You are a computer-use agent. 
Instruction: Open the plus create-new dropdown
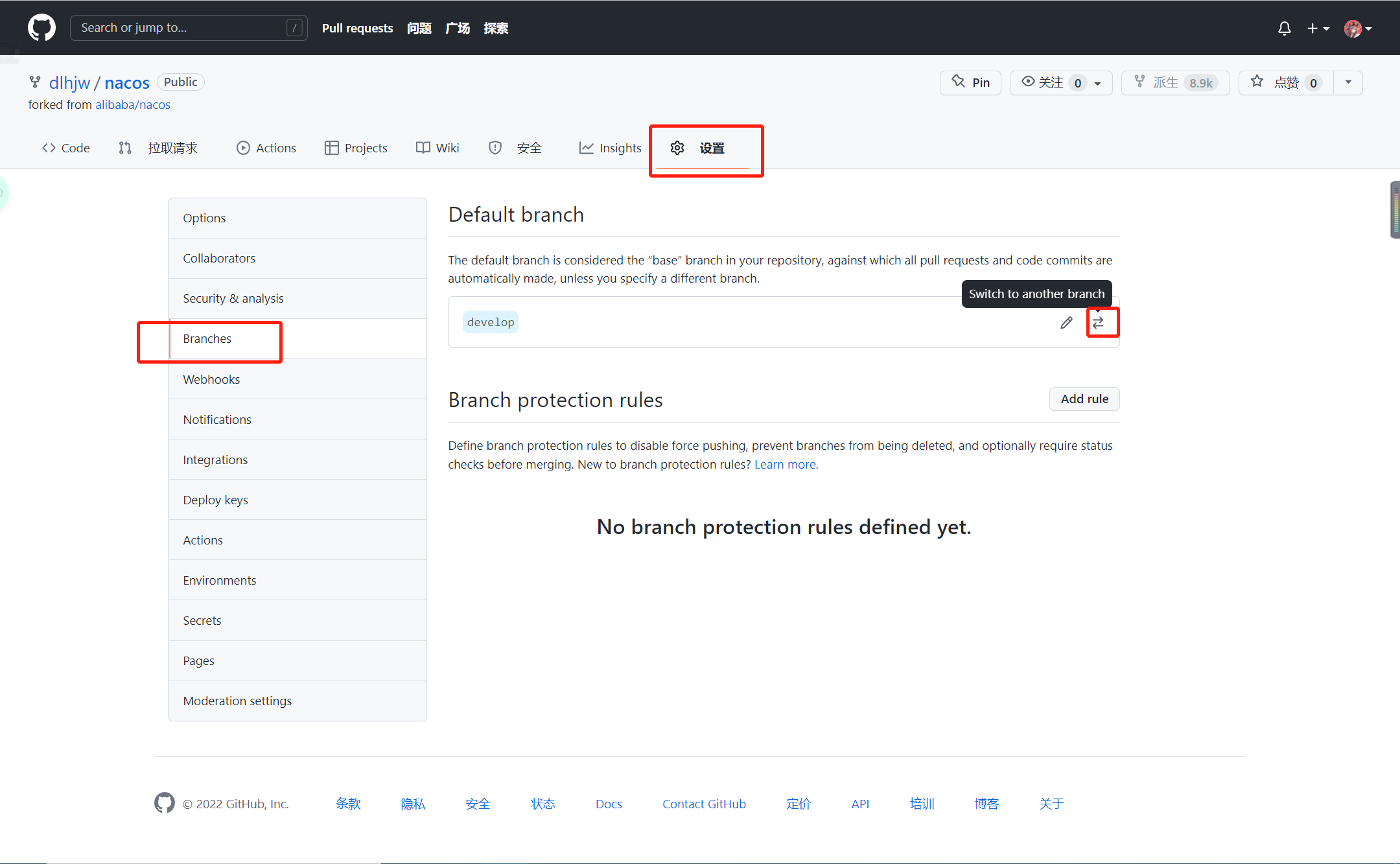click(x=1318, y=29)
